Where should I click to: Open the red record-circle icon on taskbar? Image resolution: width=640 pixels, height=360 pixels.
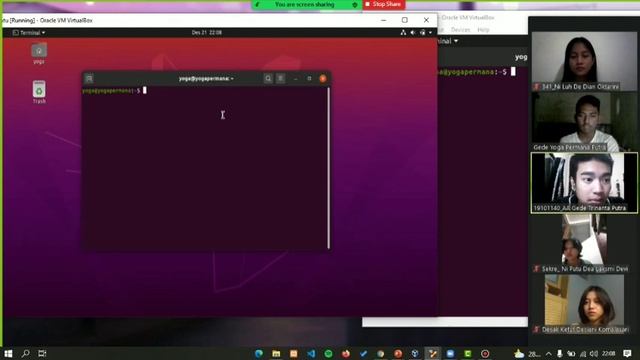(x=485, y=353)
